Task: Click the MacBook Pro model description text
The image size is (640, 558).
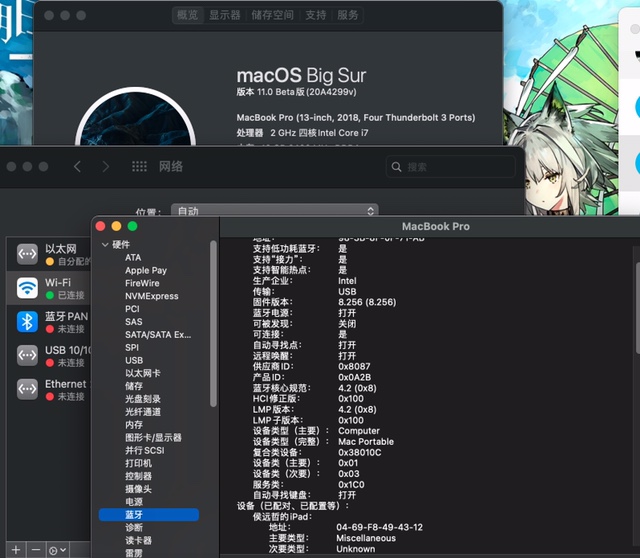Action: tap(356, 118)
